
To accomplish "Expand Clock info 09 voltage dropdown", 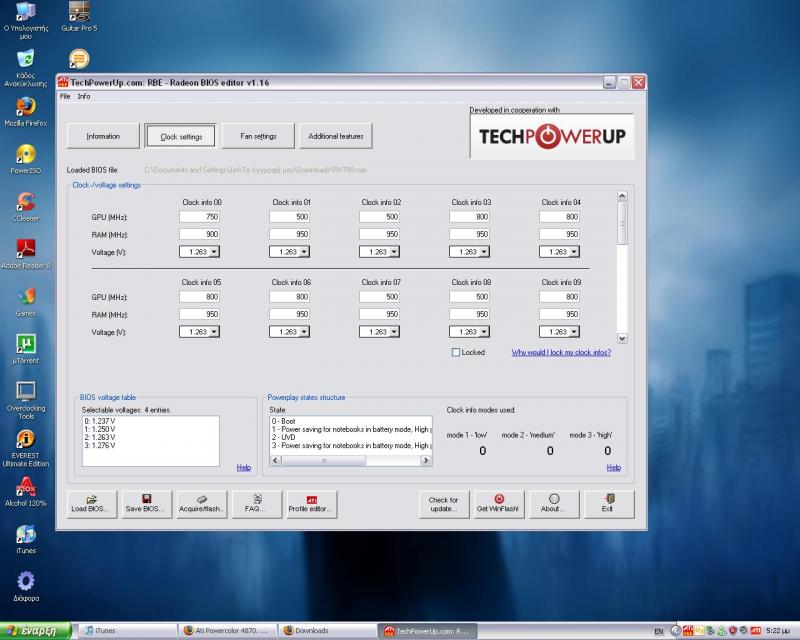I will 574,332.
